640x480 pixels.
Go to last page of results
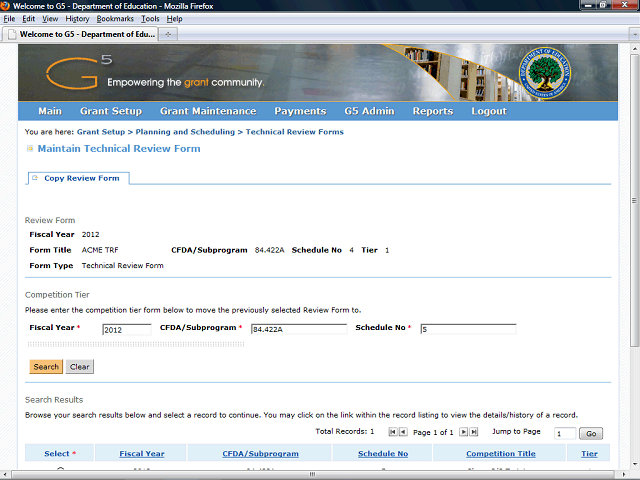point(473,432)
